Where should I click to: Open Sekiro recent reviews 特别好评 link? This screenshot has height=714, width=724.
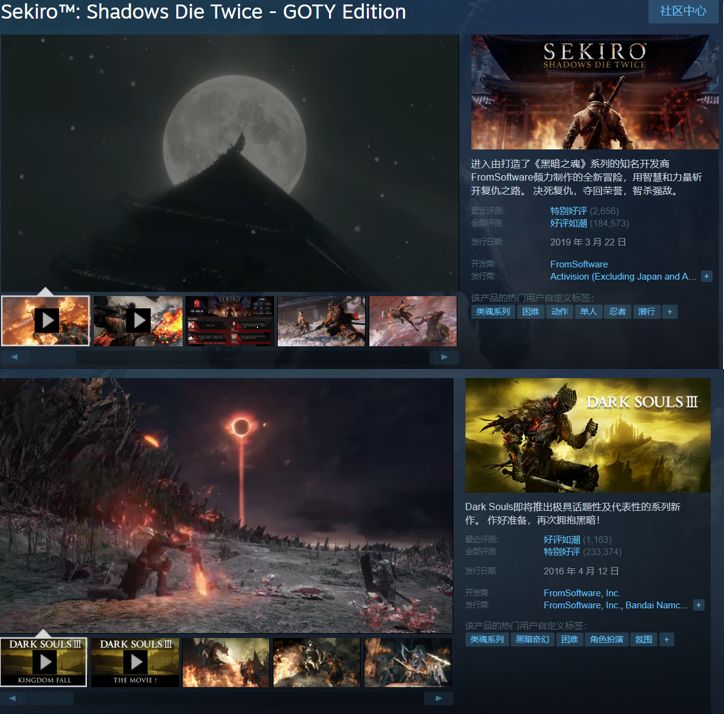(568, 211)
